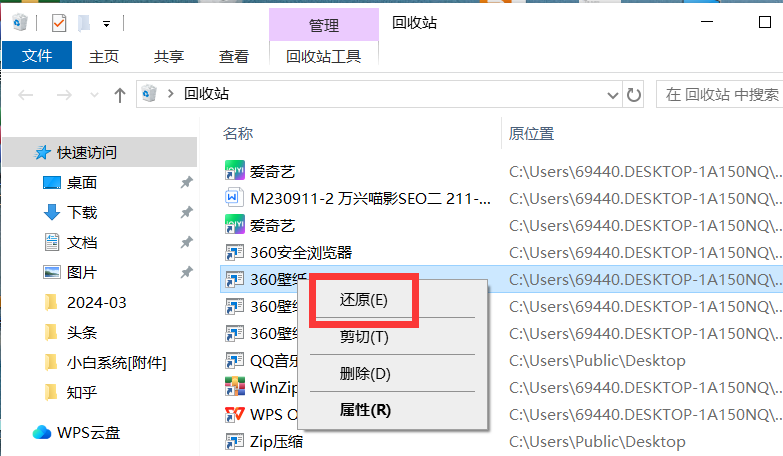Click the New Folder quick access icon
The image size is (783, 456).
(84, 23)
